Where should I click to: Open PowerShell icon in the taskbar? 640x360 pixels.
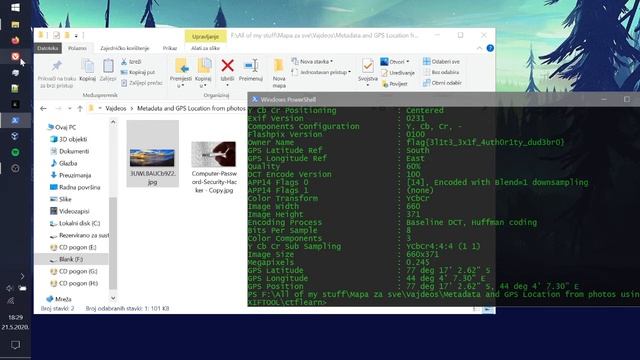pyautogui.click(x=15, y=120)
